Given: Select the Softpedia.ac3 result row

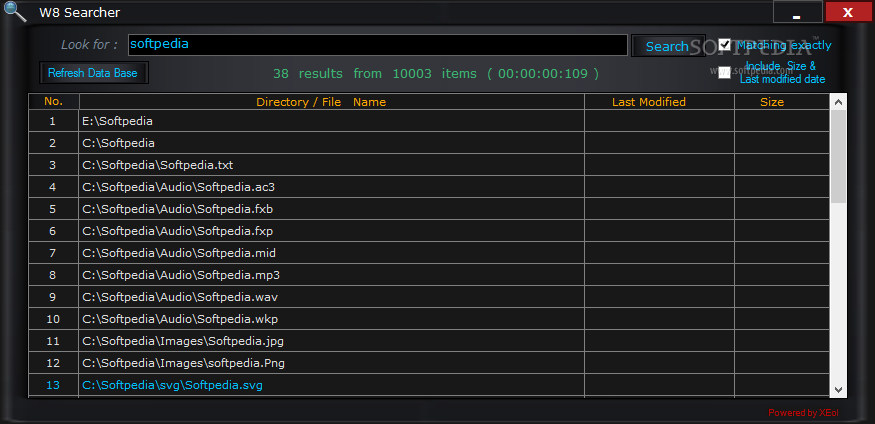Looking at the screenshot, I should [331, 187].
